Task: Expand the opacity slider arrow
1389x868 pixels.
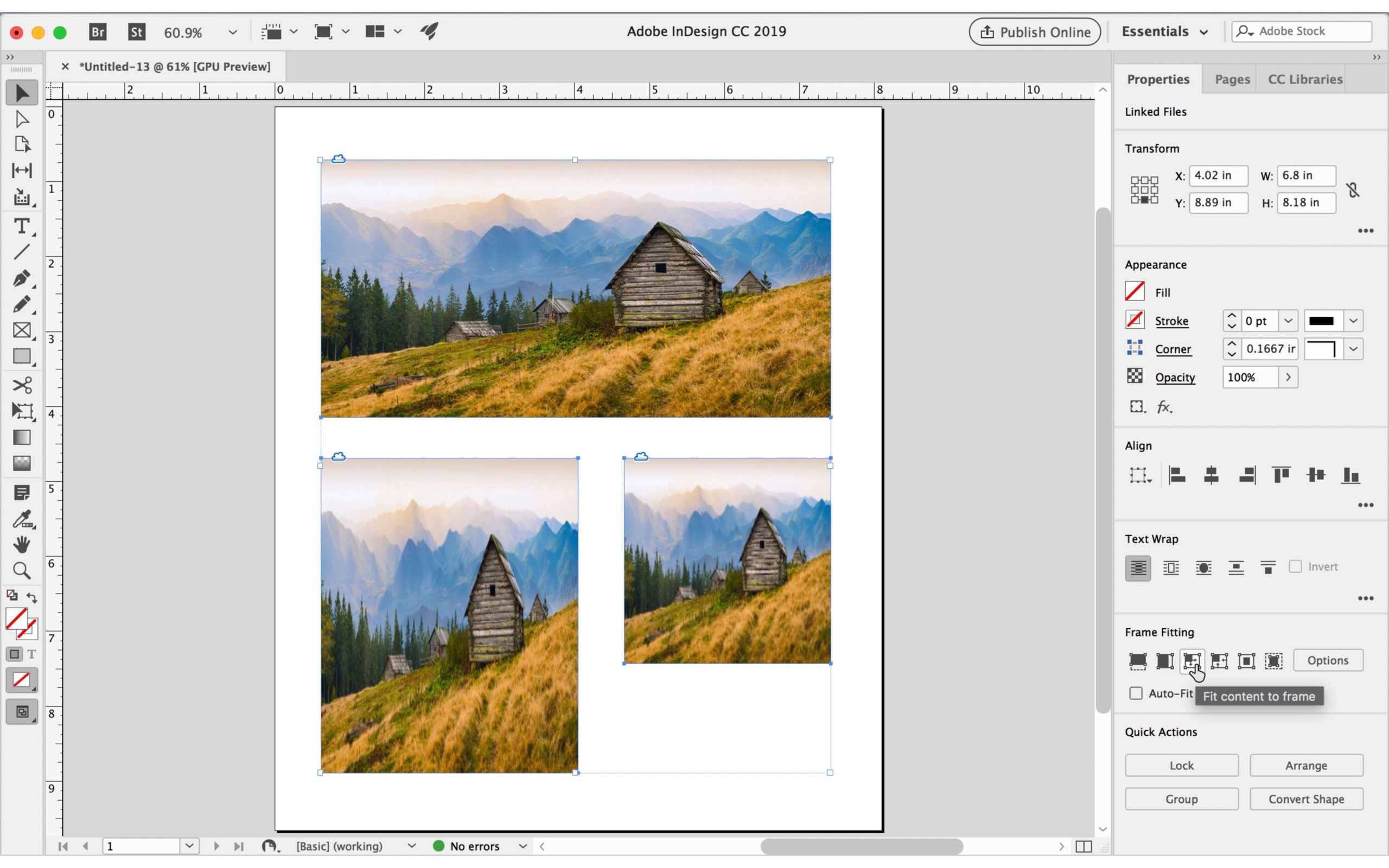Action: tap(1288, 376)
